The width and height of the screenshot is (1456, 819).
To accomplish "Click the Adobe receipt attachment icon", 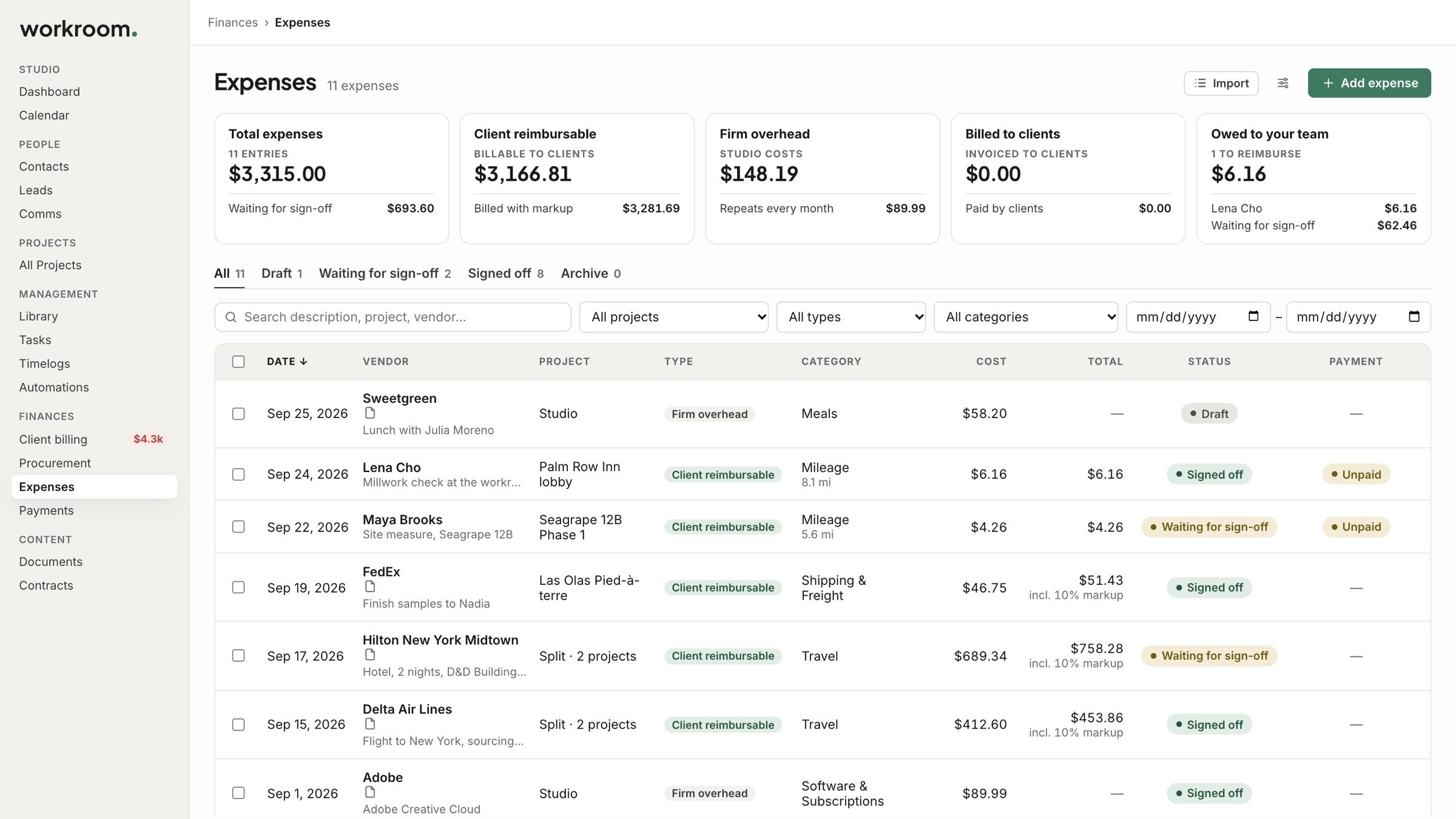I will coord(370,792).
